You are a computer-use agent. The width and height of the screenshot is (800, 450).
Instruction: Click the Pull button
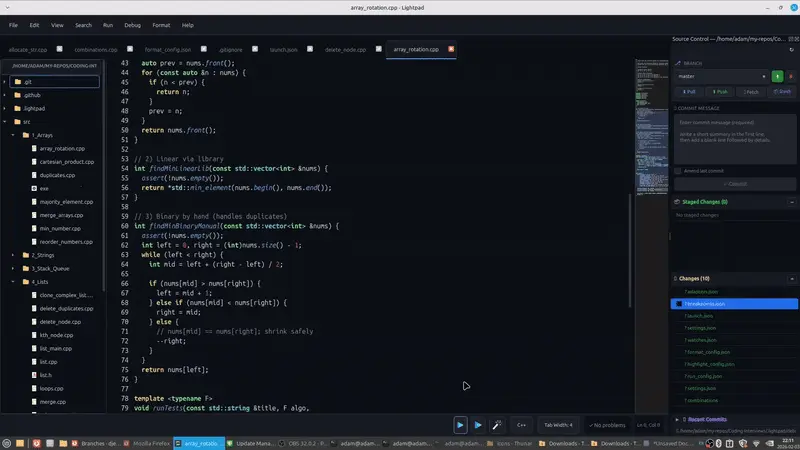pos(689,92)
